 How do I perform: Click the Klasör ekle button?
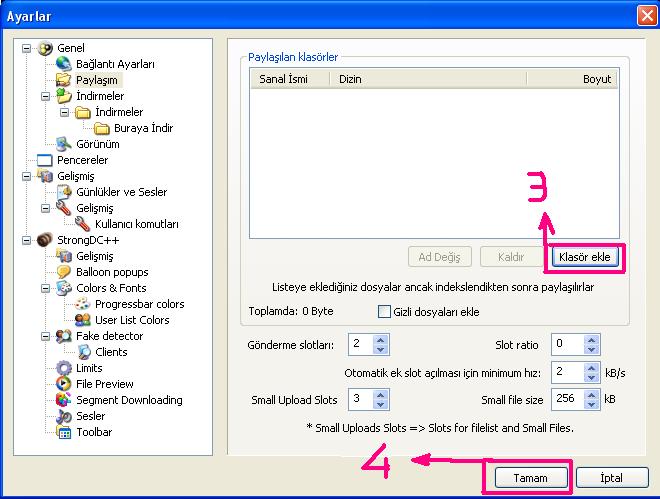tap(585, 257)
